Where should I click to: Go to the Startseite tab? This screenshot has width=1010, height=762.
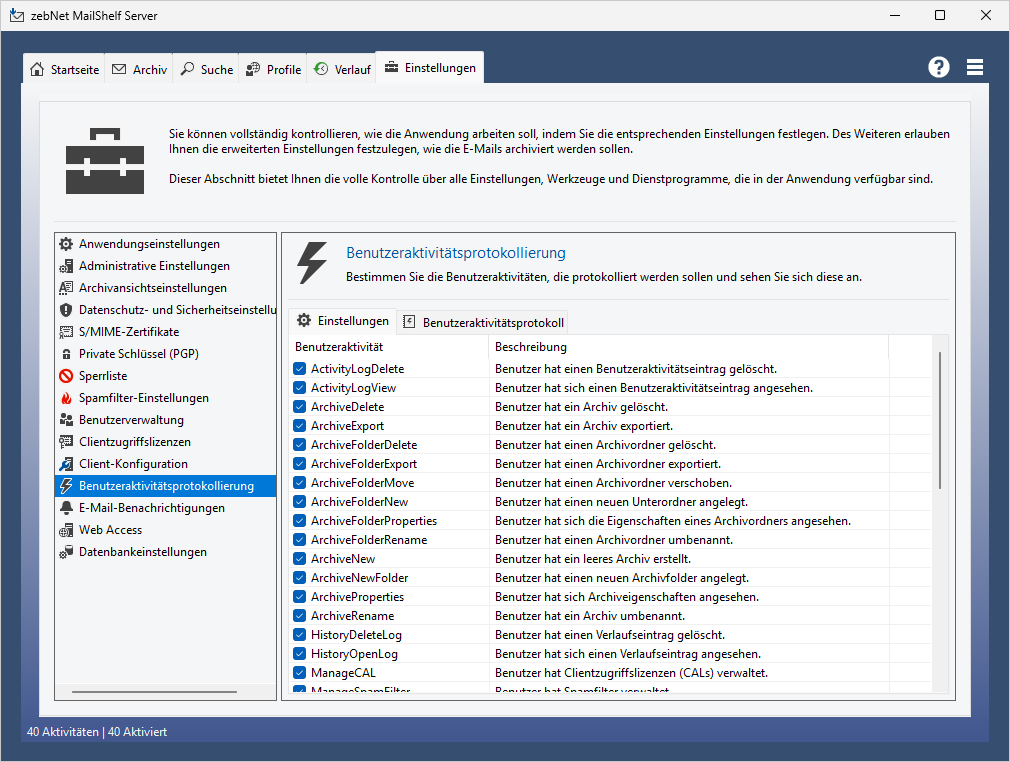pyautogui.click(x=65, y=69)
